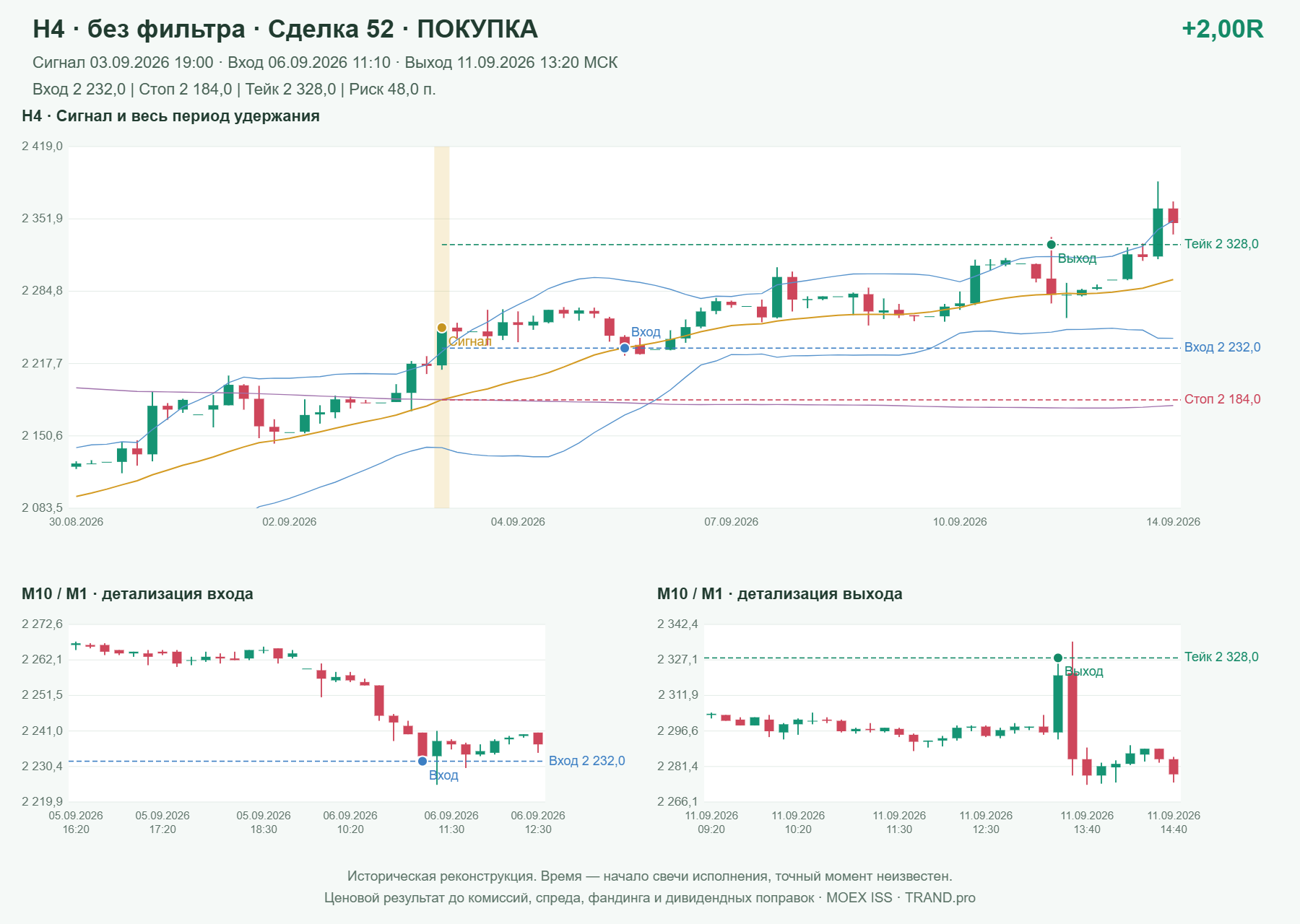Viewport: 1300px width, 924px height.
Task: Click the 2 150,6 price axis label
Action: (x=42, y=436)
